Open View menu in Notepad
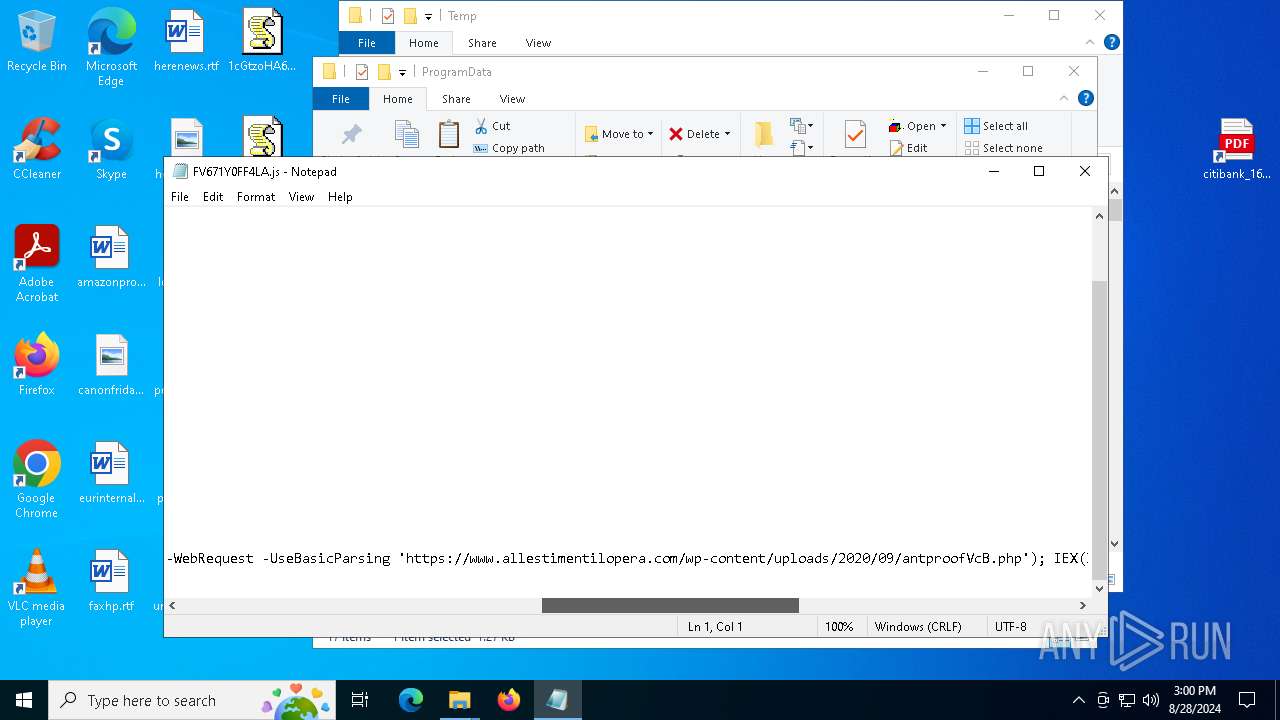The width and height of the screenshot is (1280, 720). point(301,197)
